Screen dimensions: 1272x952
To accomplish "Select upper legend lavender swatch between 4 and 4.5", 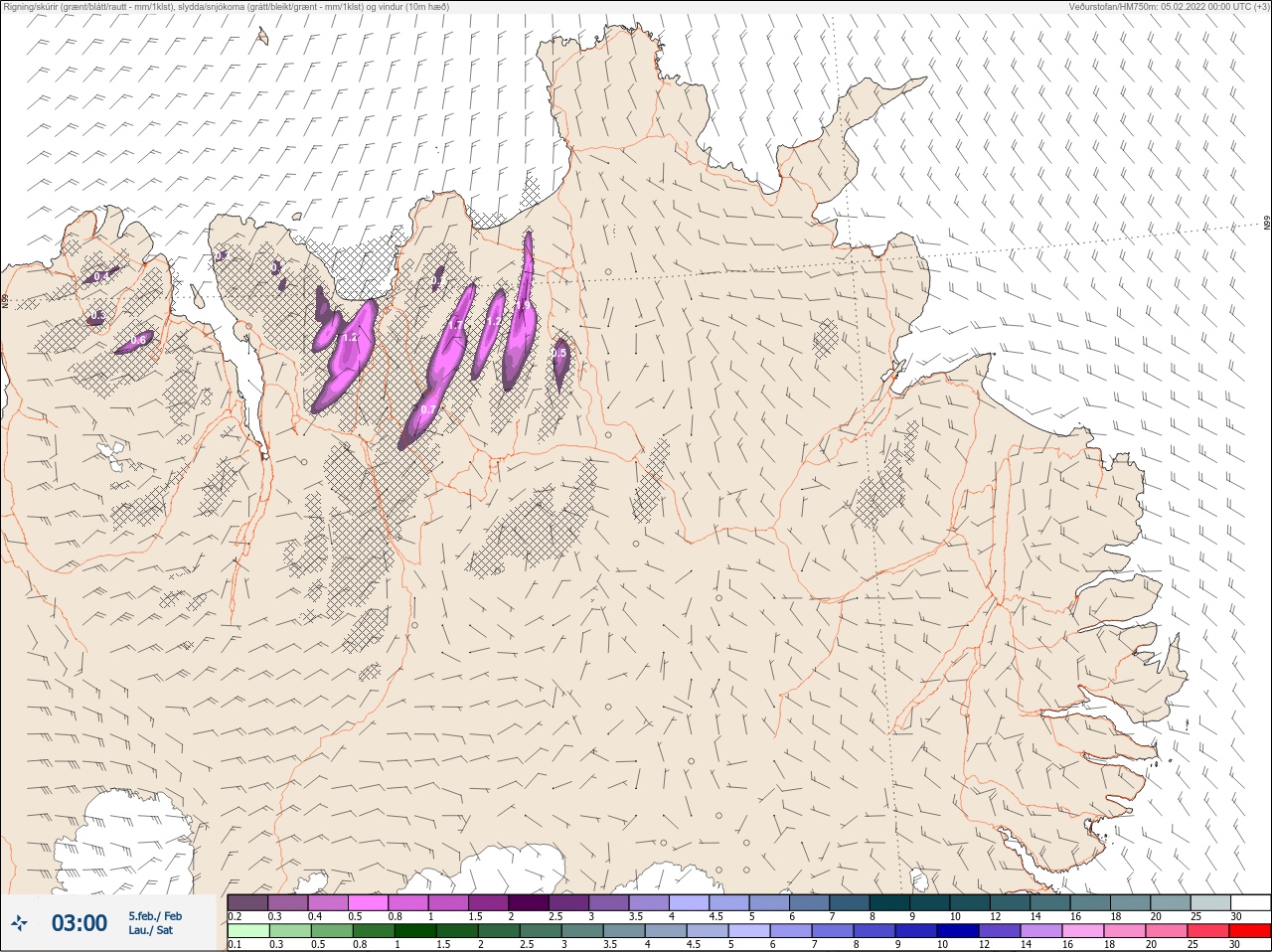I will (689, 902).
